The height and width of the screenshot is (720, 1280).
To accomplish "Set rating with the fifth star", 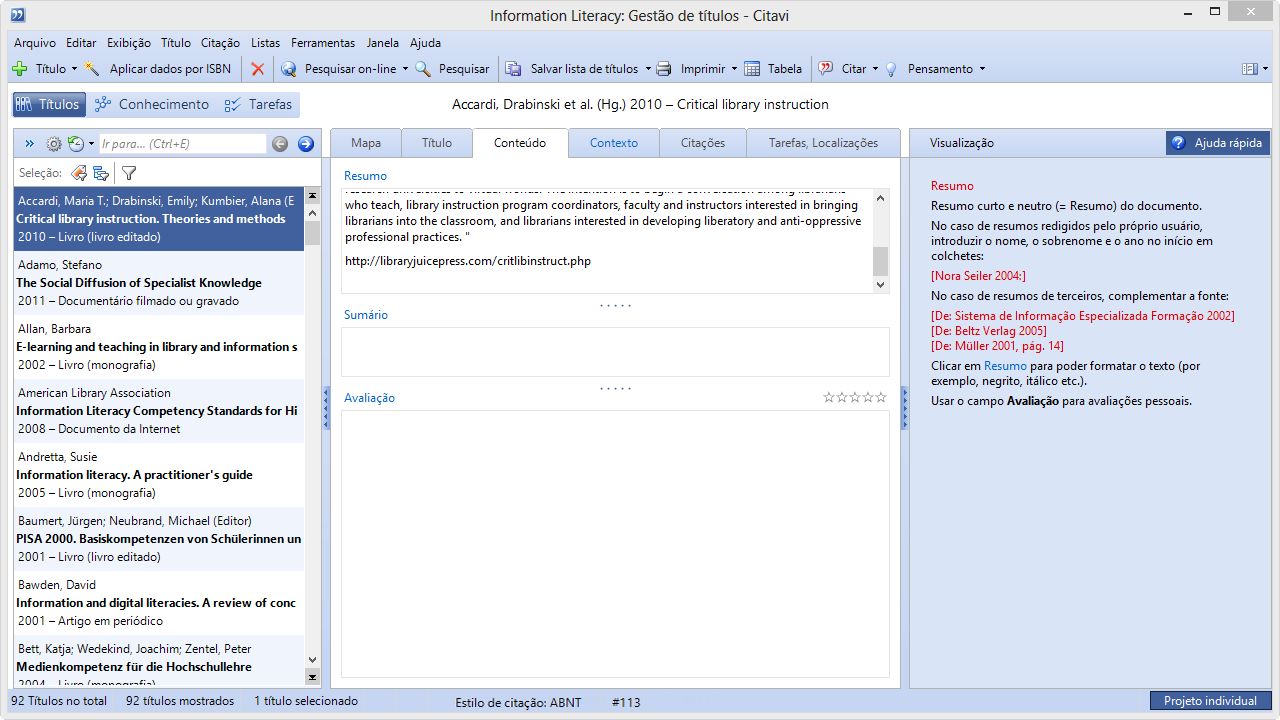I will tap(881, 398).
